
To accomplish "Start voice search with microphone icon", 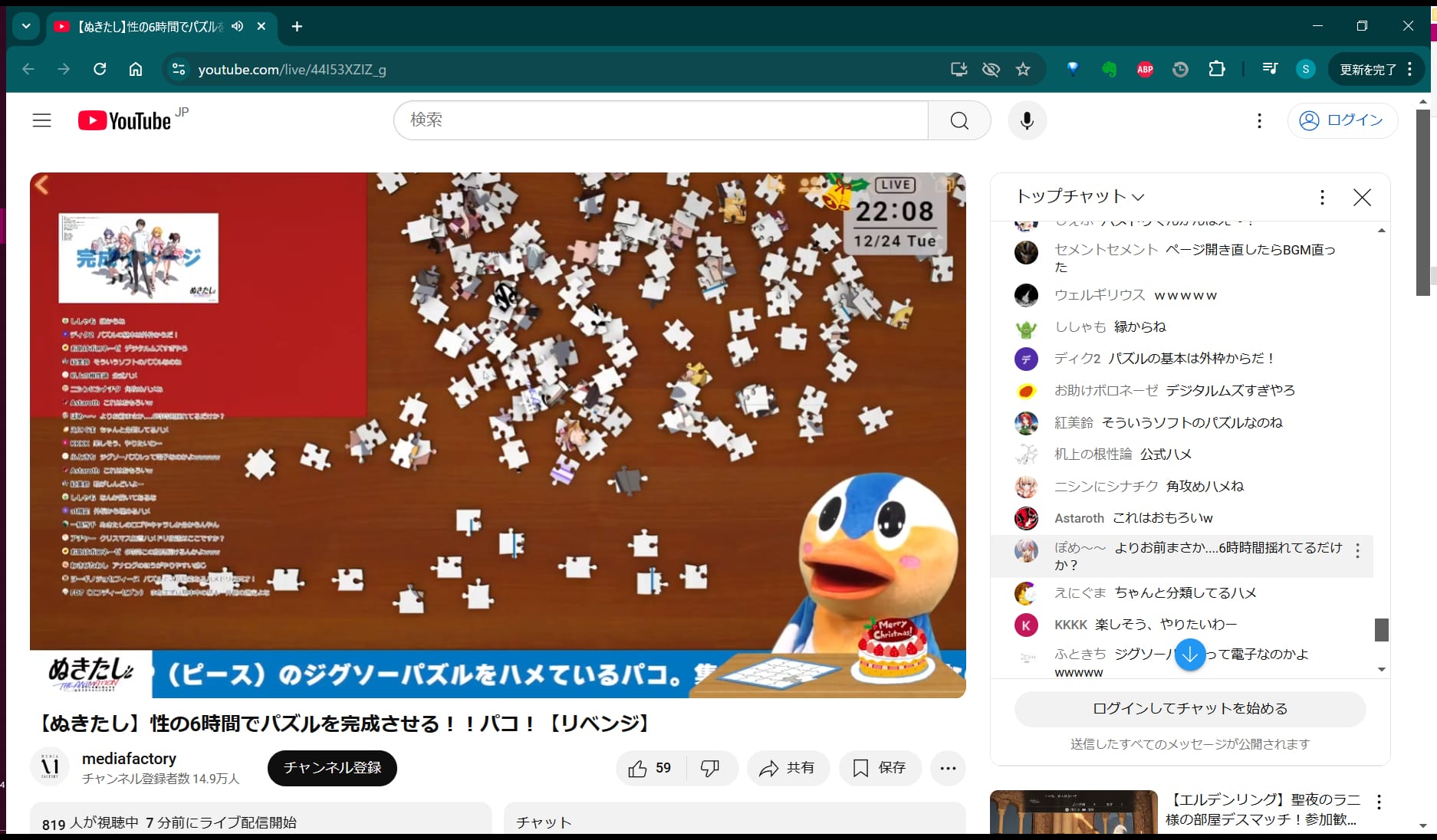I will 1027,120.
